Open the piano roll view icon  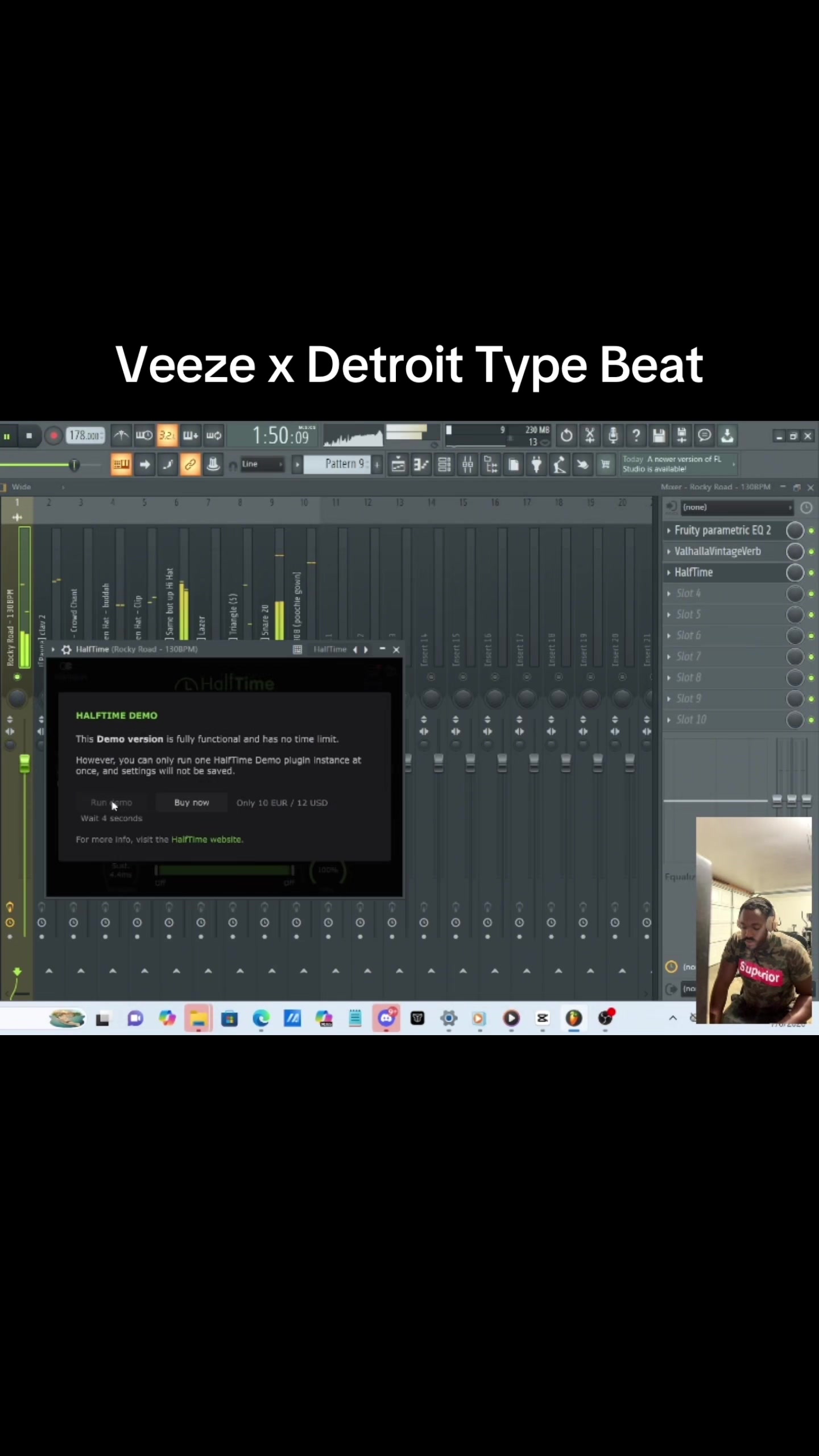tap(421, 465)
